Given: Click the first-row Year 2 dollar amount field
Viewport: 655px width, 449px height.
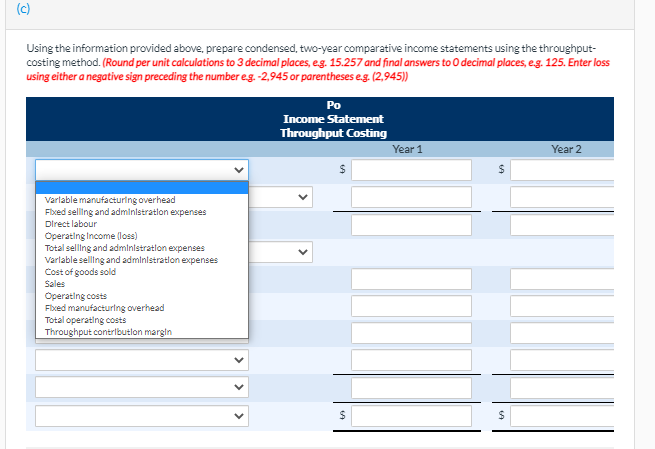Looking at the screenshot, I should [x=562, y=170].
